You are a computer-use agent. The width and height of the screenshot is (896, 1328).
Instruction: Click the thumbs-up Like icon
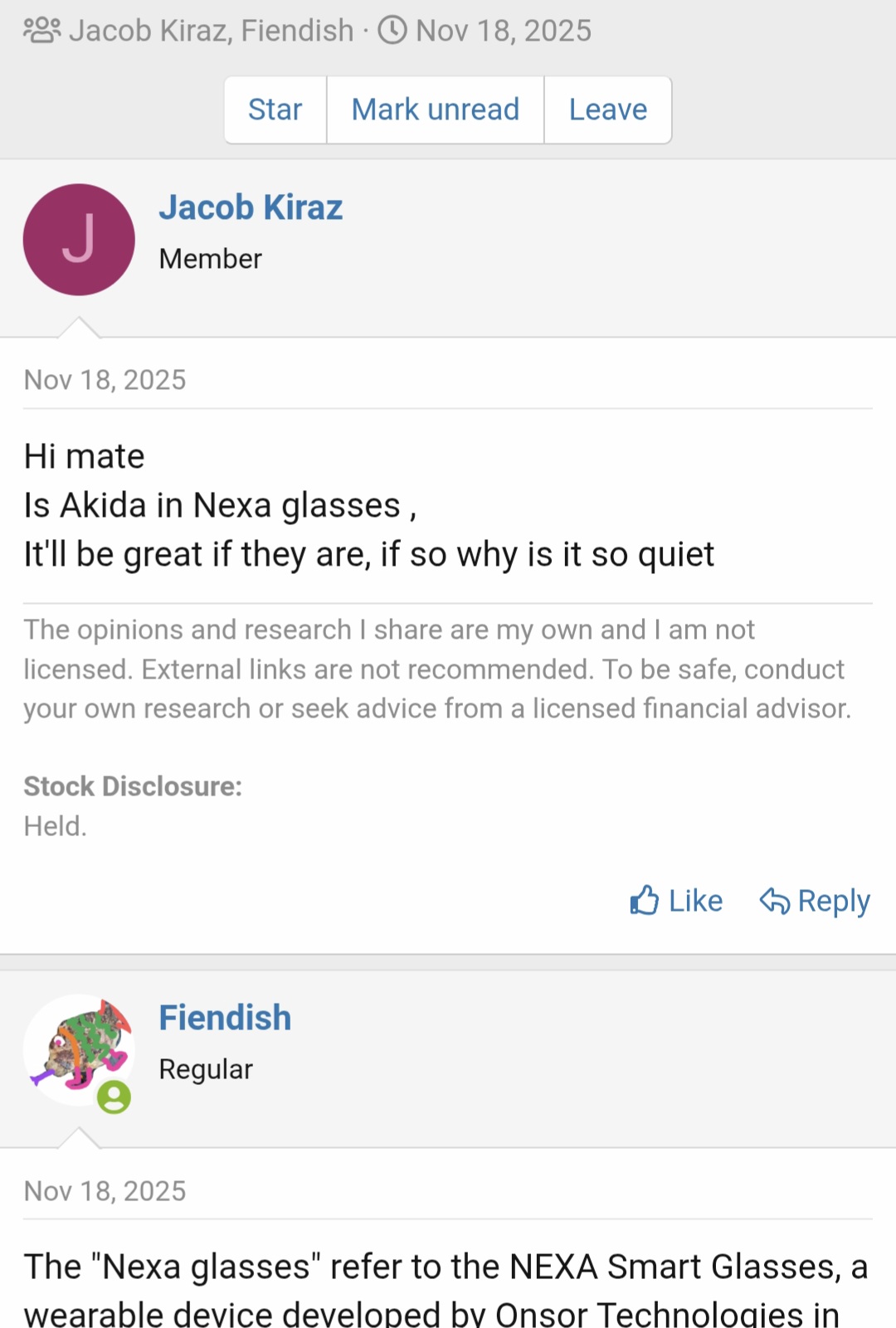click(x=645, y=900)
